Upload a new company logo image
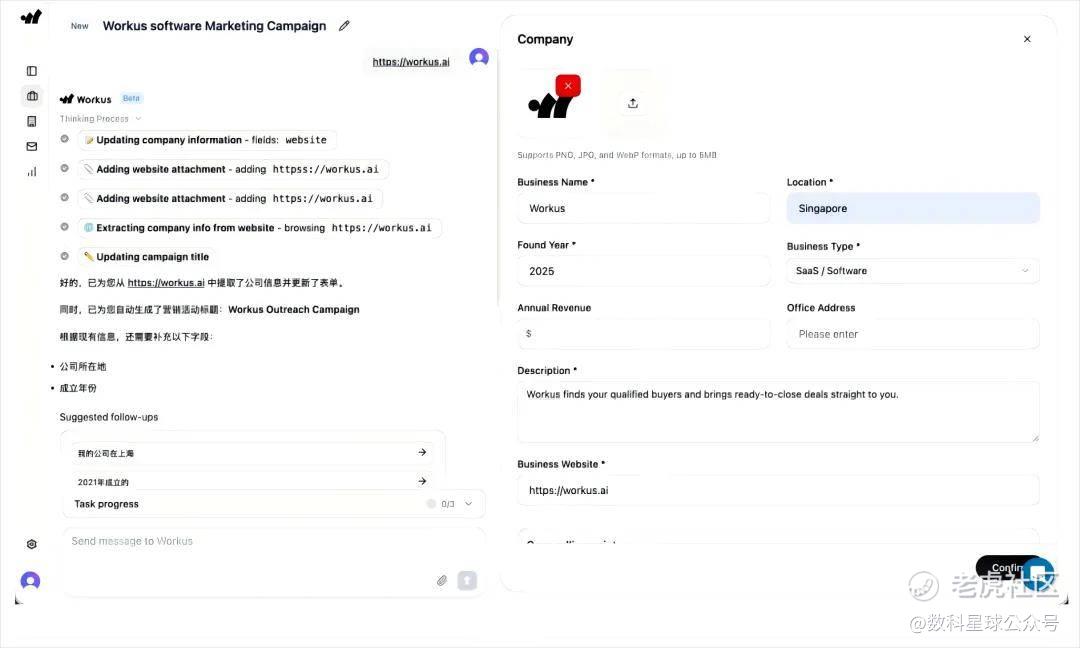1080x648 pixels. point(633,103)
